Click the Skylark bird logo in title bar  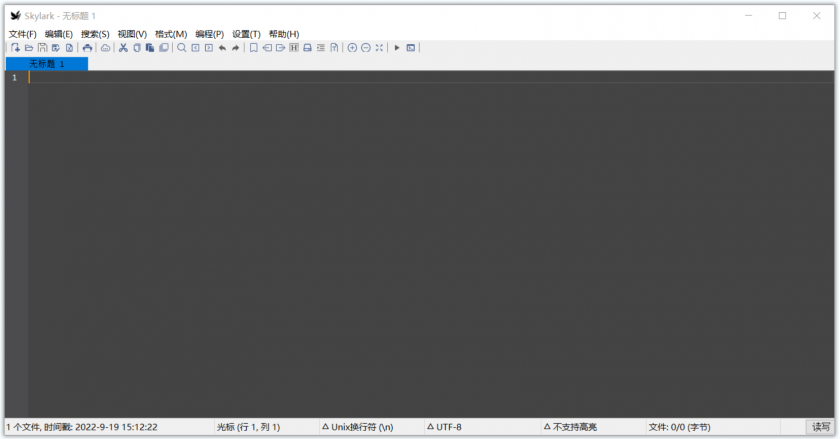(16, 16)
